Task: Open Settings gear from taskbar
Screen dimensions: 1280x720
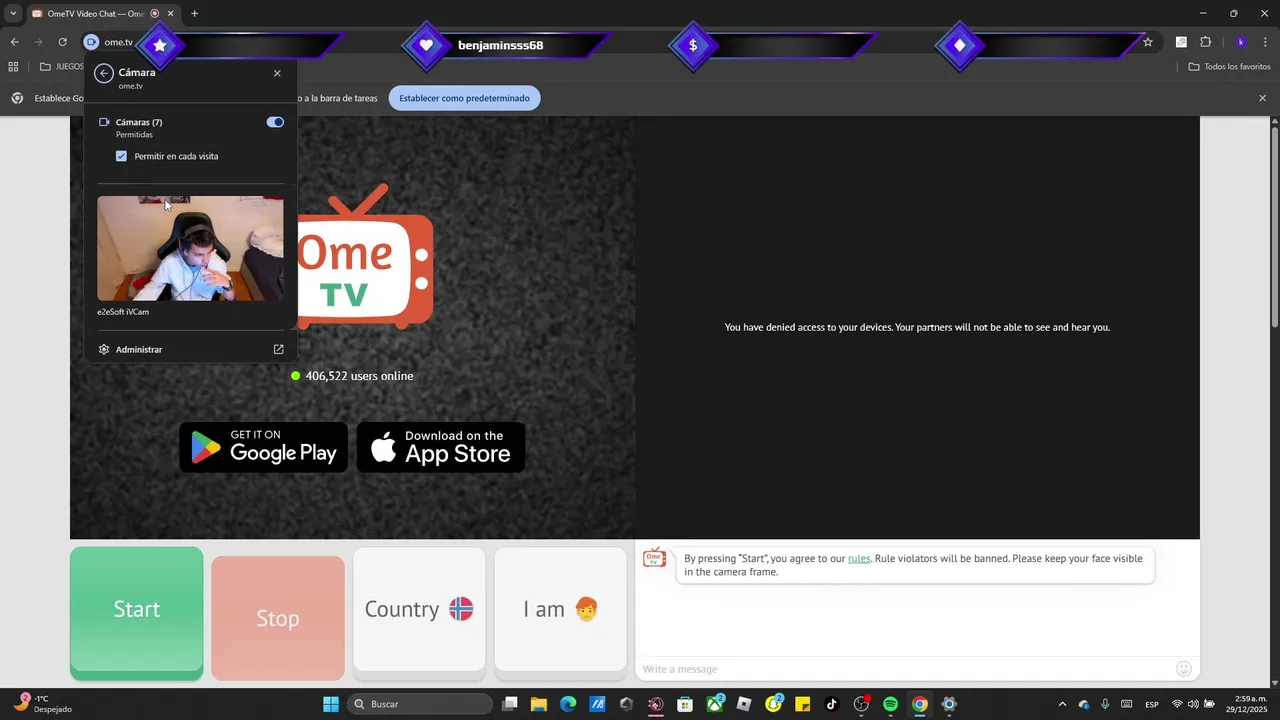Action: pyautogui.click(x=949, y=704)
